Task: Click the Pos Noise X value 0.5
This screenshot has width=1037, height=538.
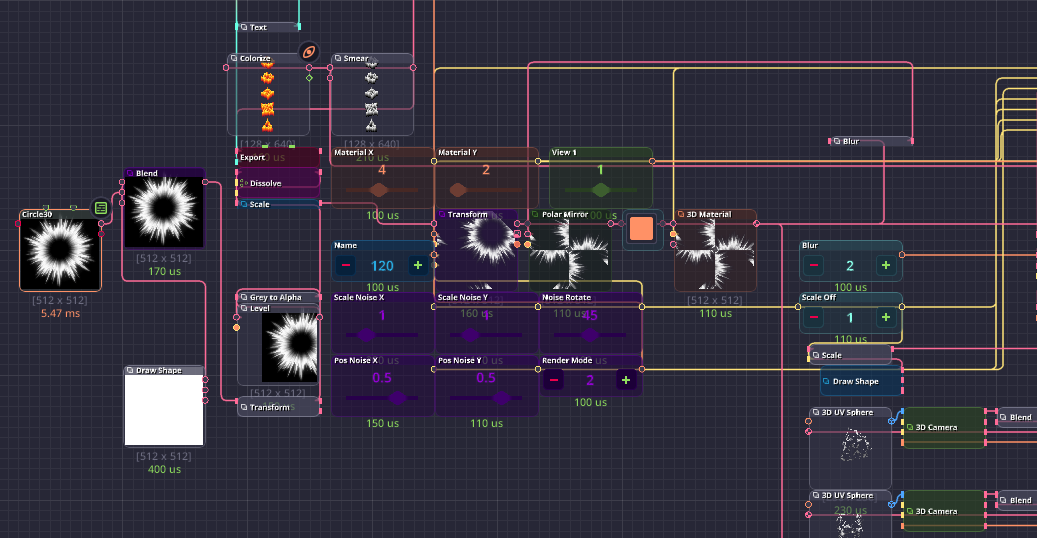Action: pyautogui.click(x=382, y=378)
